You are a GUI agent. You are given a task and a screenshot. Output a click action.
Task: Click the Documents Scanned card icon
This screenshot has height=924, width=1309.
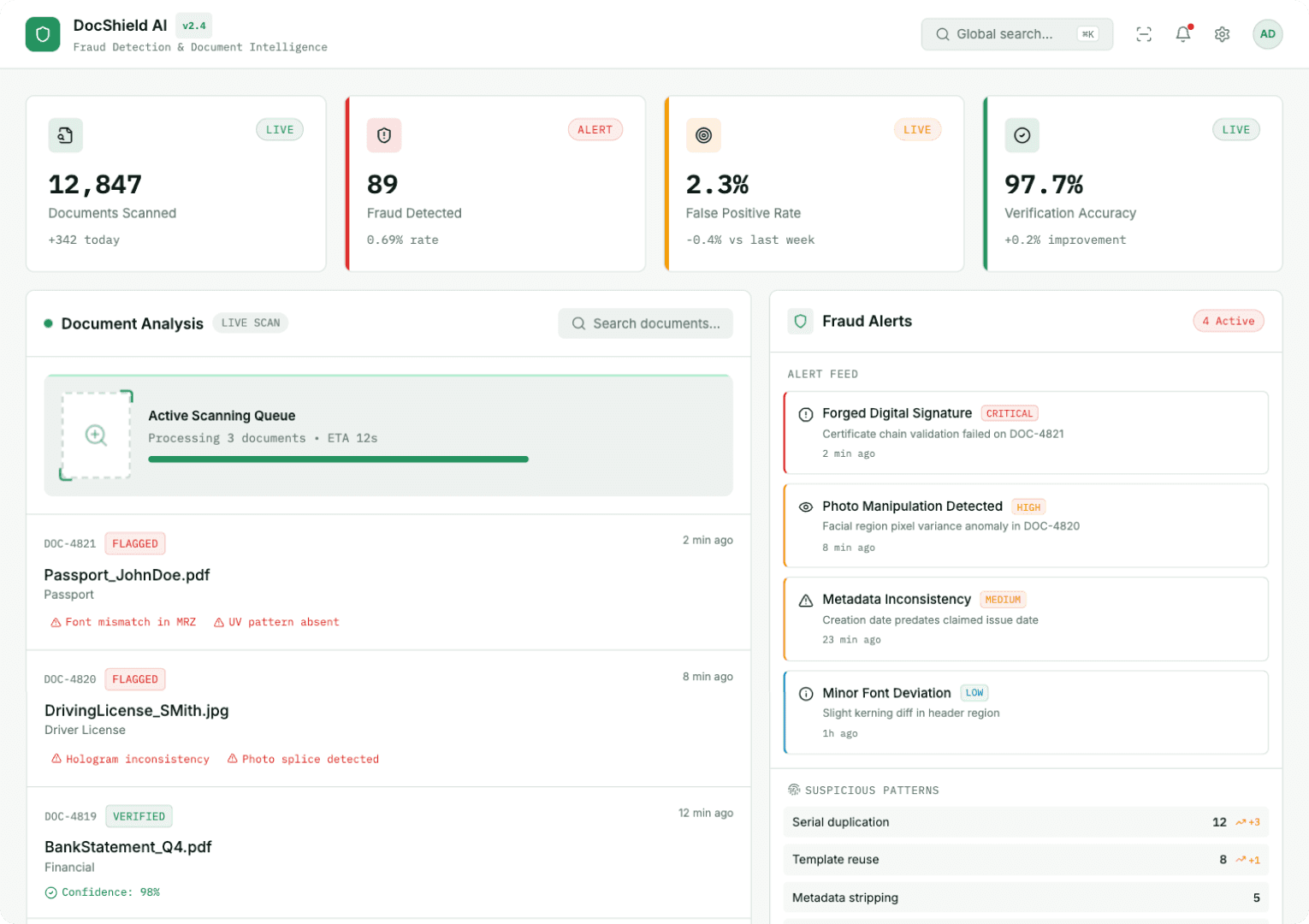point(65,135)
